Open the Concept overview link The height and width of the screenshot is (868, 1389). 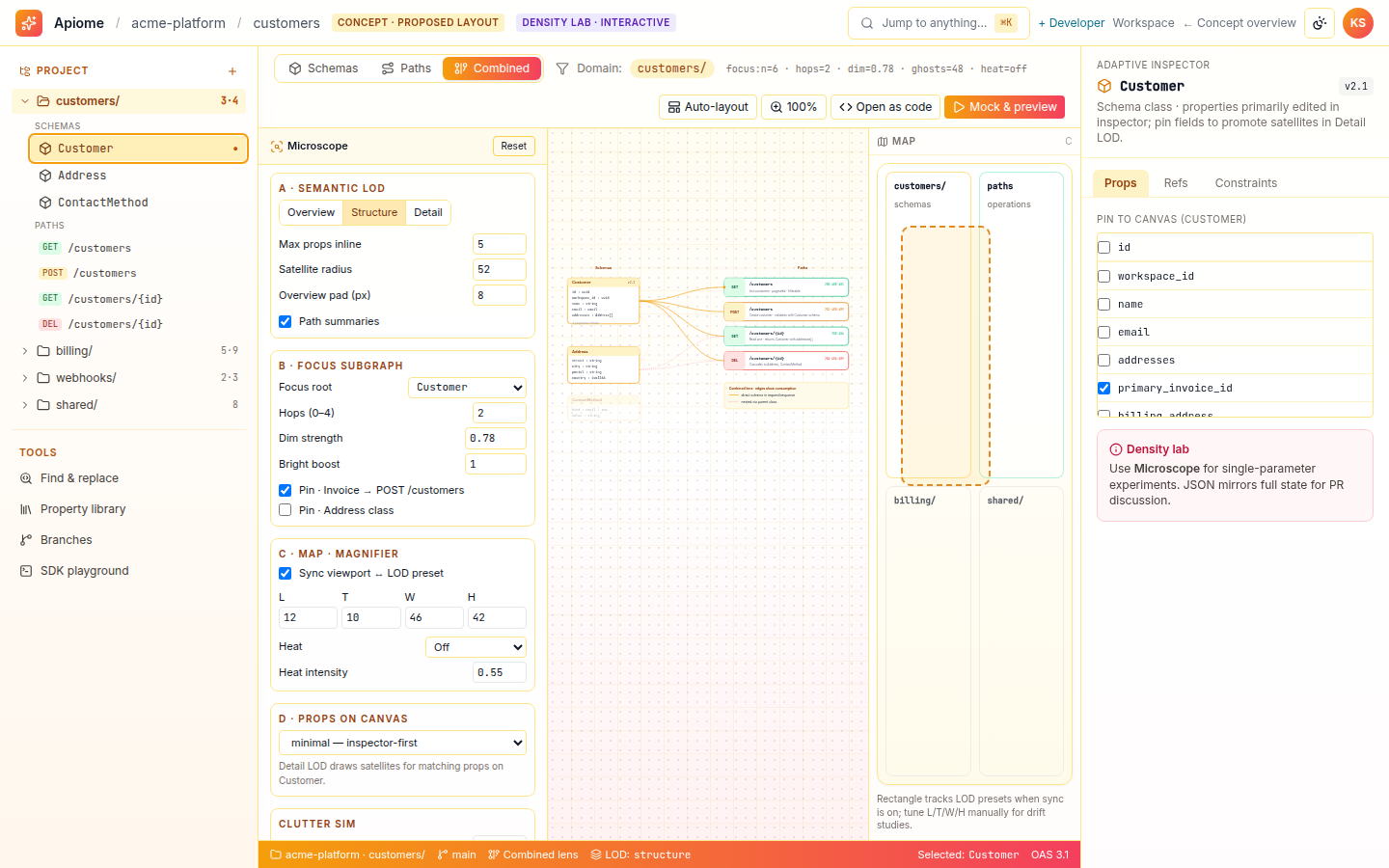1239,23
